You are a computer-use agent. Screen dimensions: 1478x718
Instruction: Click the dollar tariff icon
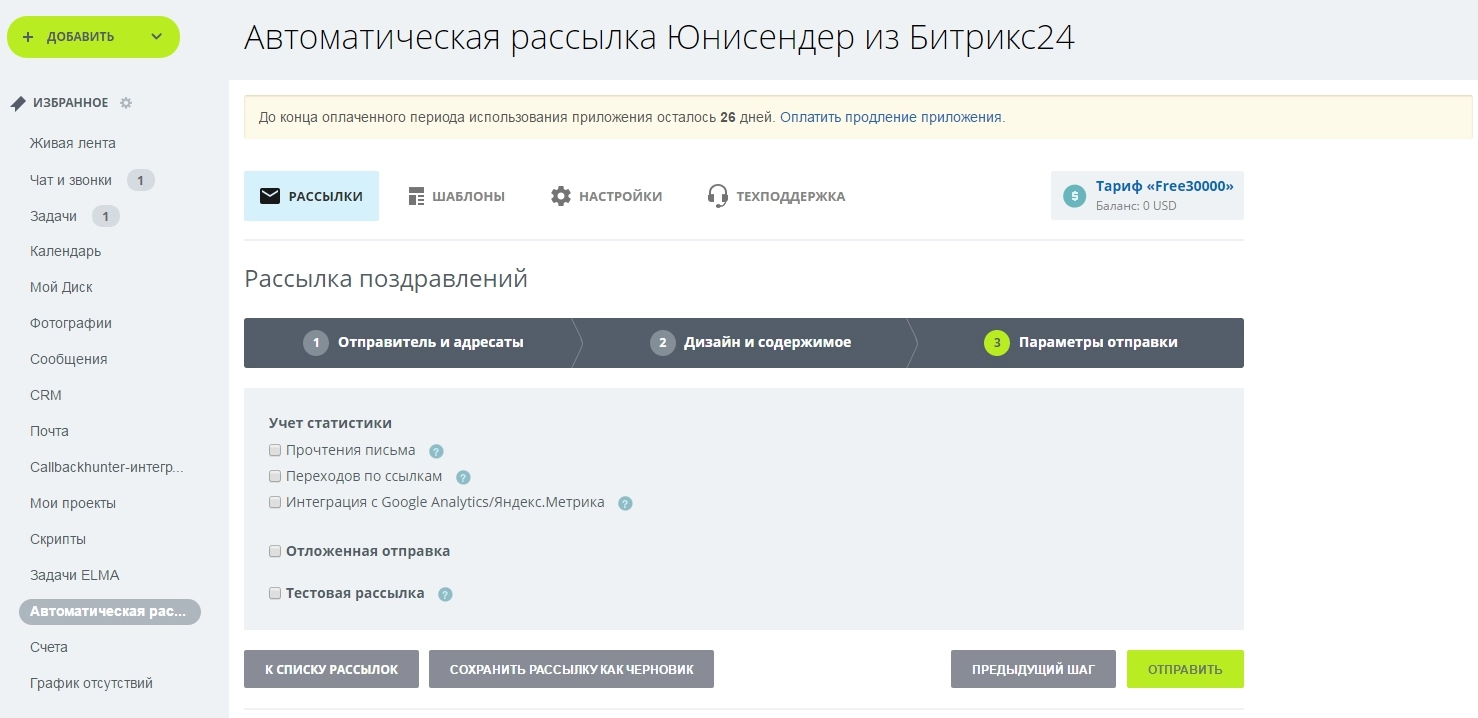(x=1074, y=196)
